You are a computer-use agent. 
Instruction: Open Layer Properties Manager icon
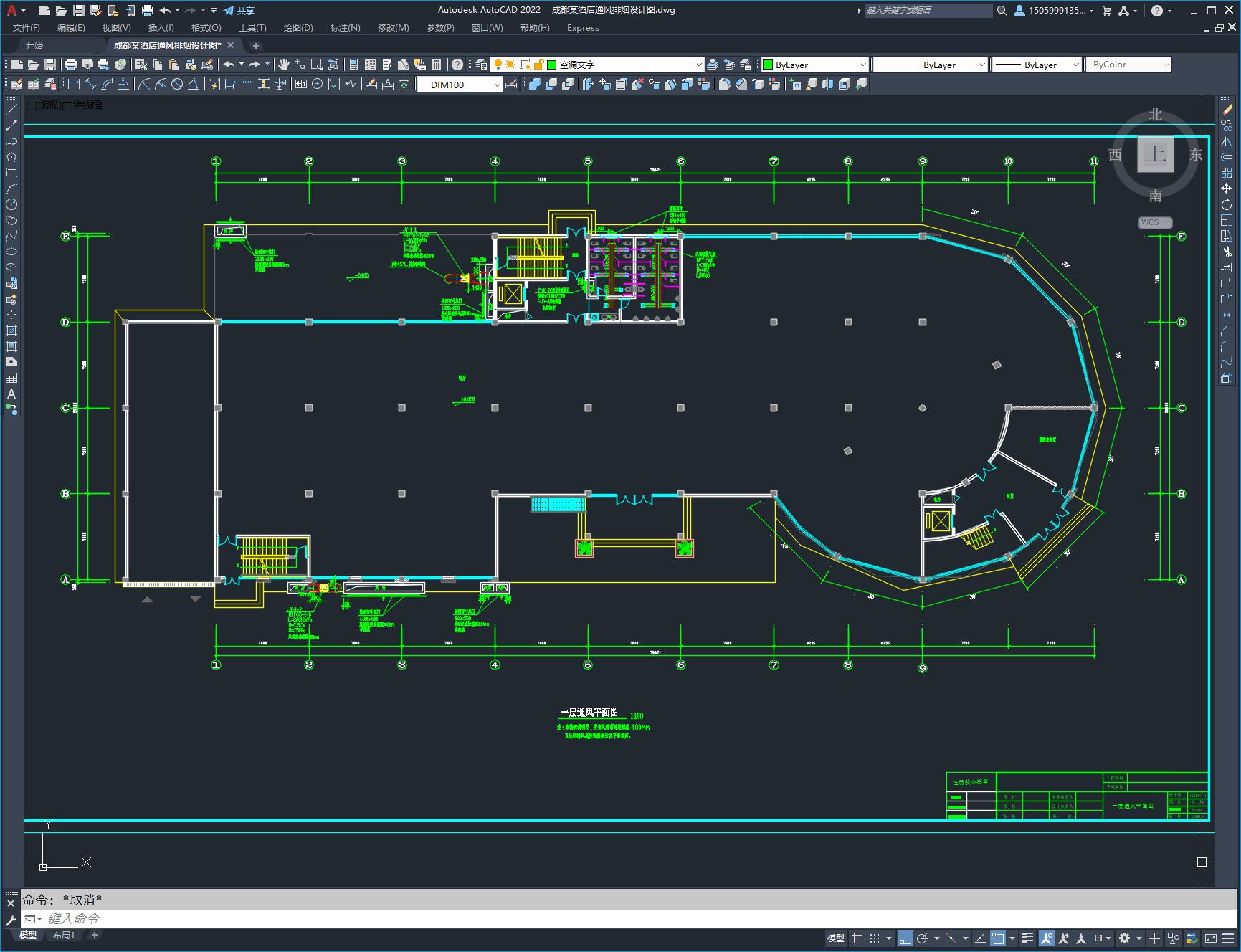(481, 65)
